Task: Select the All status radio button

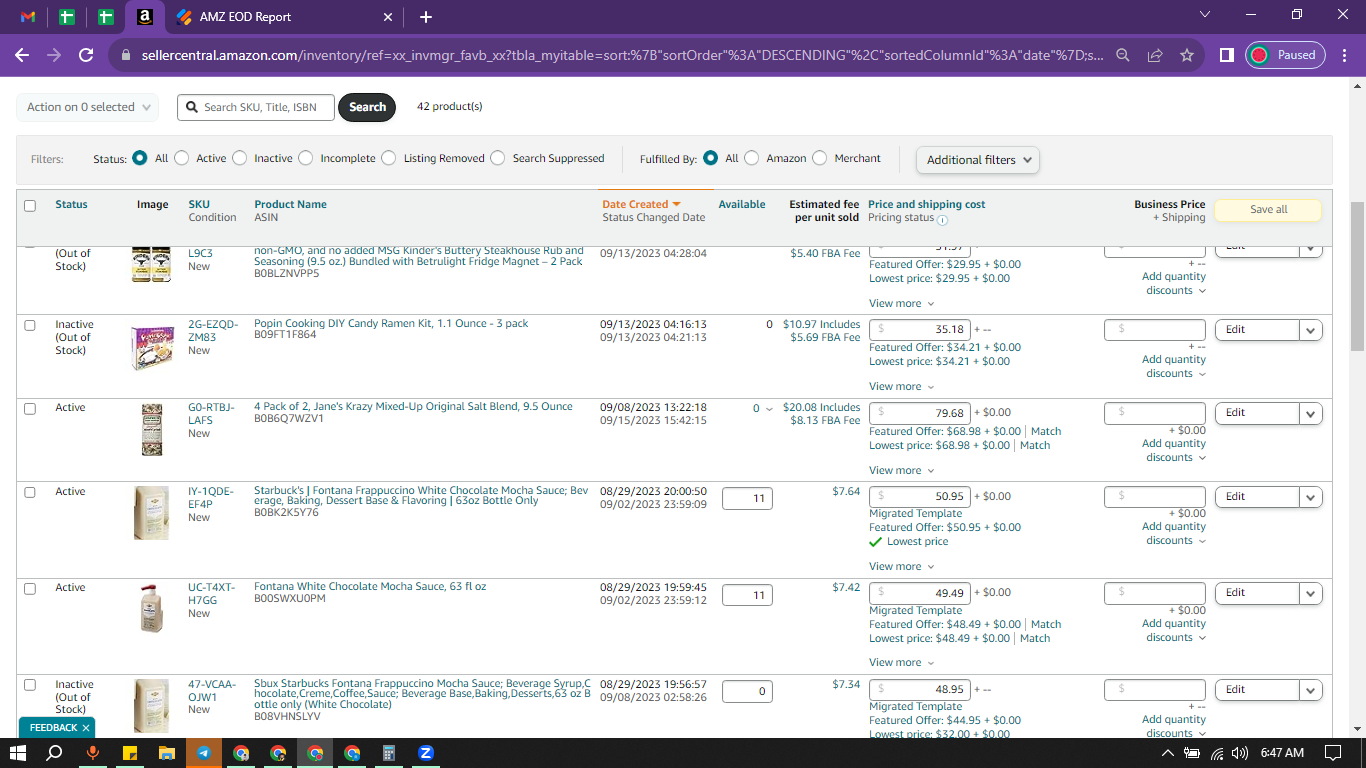Action: [140, 158]
